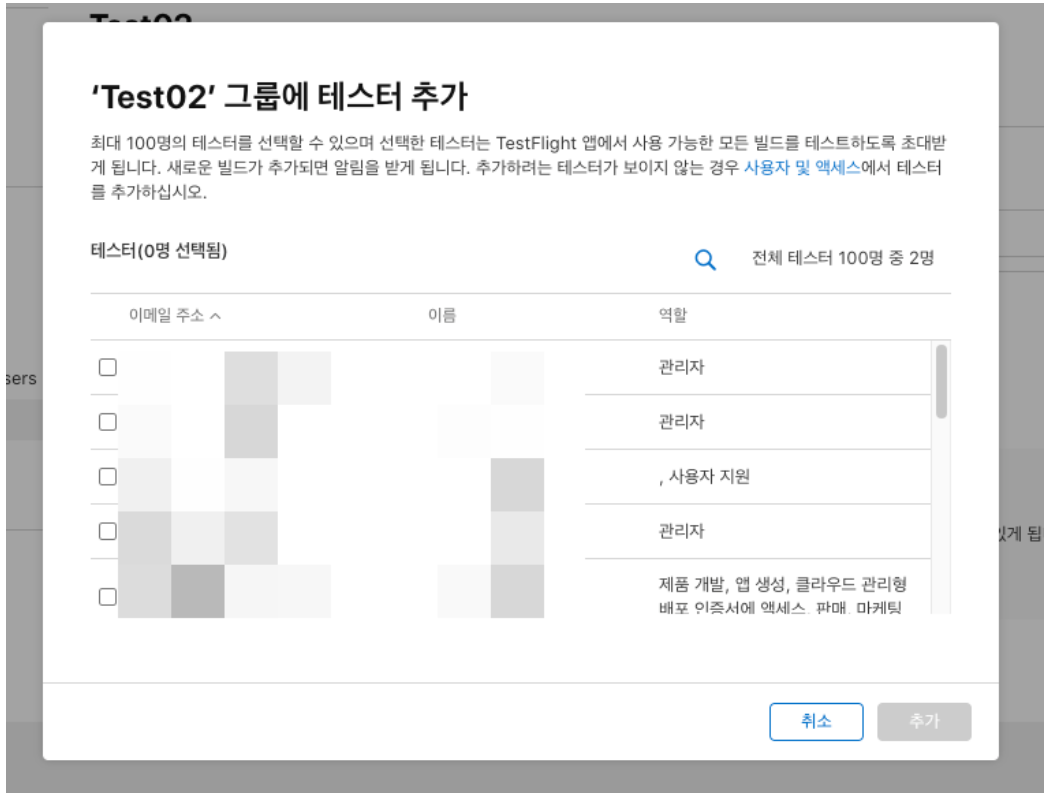Image resolution: width=1052 pixels, height=800 pixels.
Task: Click the 이름 column header
Action: click(442, 315)
